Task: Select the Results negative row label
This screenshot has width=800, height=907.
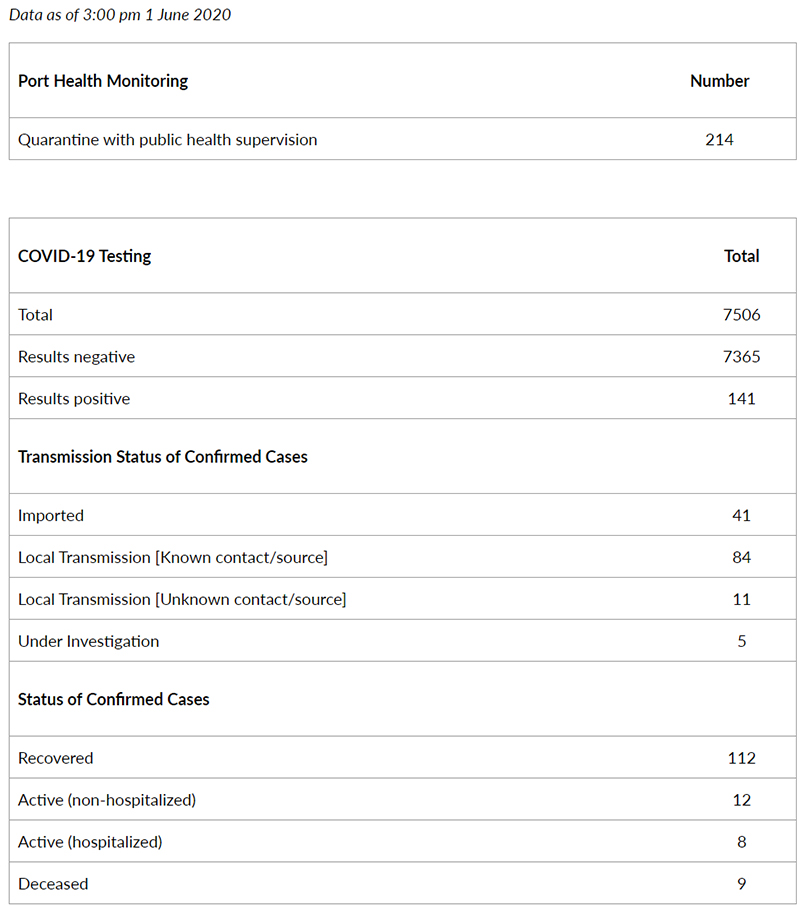Action: tap(76, 357)
